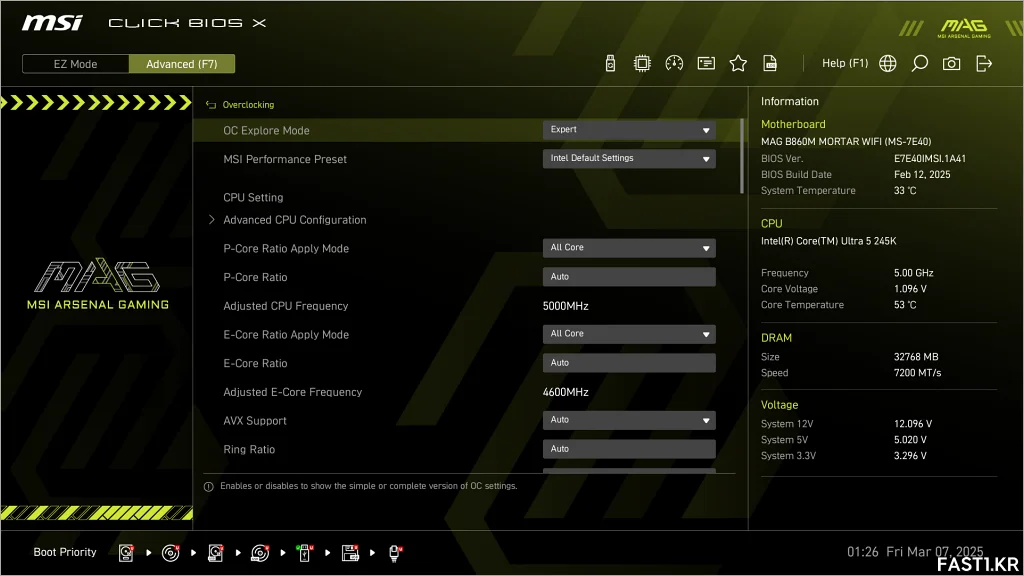Open the OC Explore Mode dropdown
1024x576 pixels.
(x=629, y=130)
